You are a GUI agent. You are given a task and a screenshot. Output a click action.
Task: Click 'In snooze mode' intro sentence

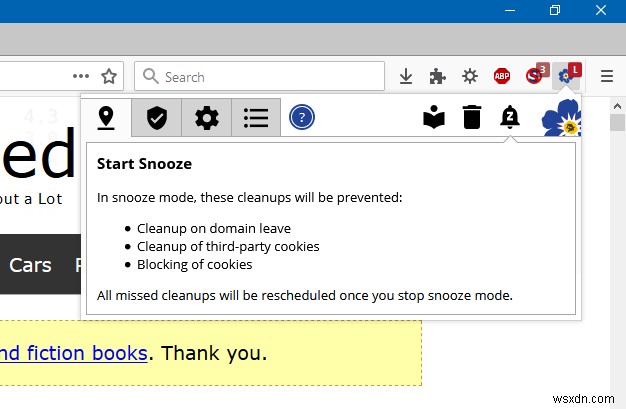coord(250,197)
